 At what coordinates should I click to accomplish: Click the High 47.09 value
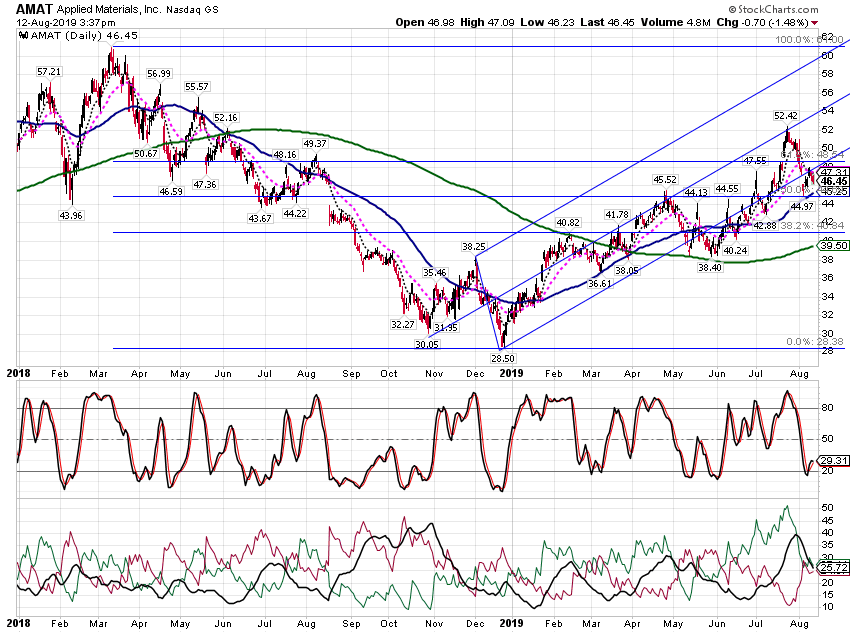click(x=487, y=22)
